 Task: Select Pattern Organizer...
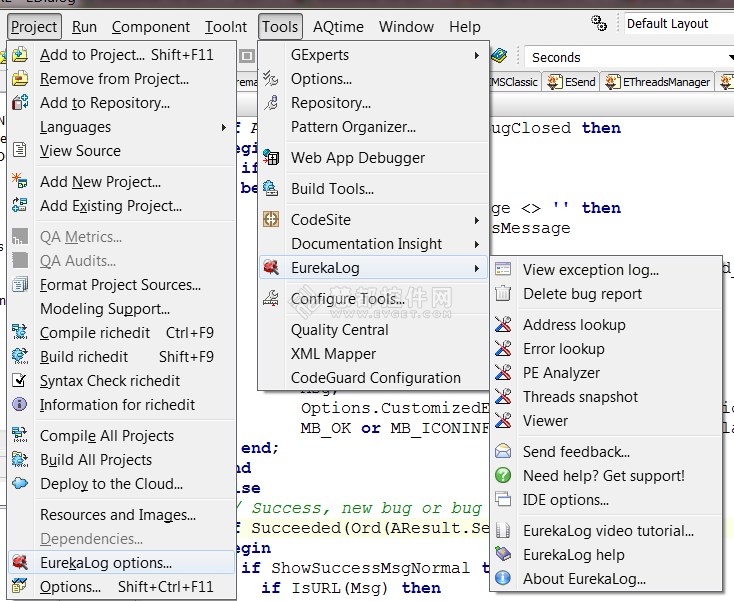(374, 127)
